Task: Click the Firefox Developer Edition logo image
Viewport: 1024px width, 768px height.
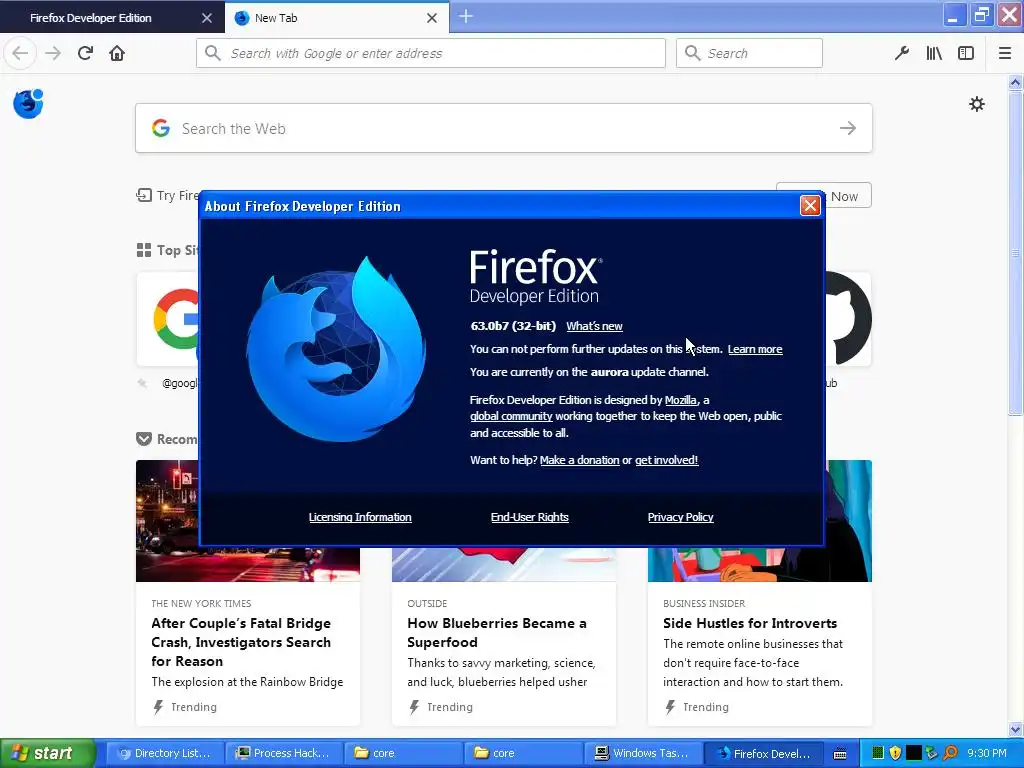Action: 336,349
